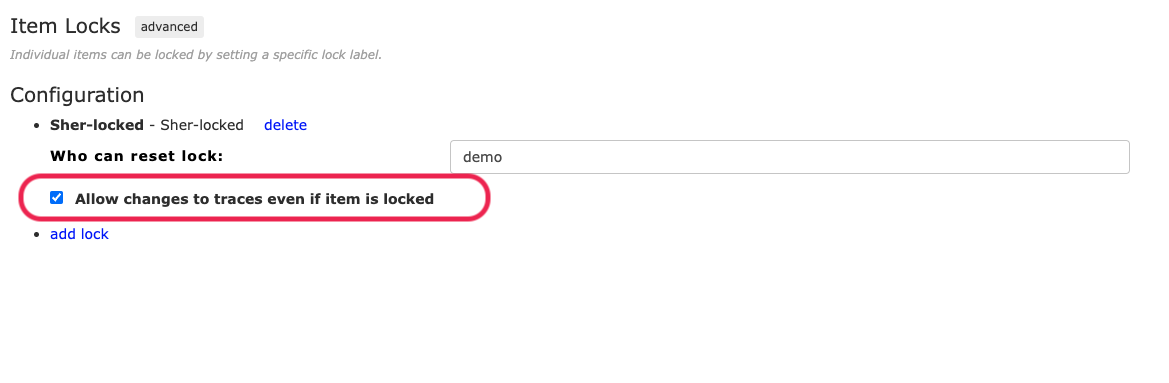1169x383 pixels.
Task: Select the Item Locks heading
Action: pos(65,26)
